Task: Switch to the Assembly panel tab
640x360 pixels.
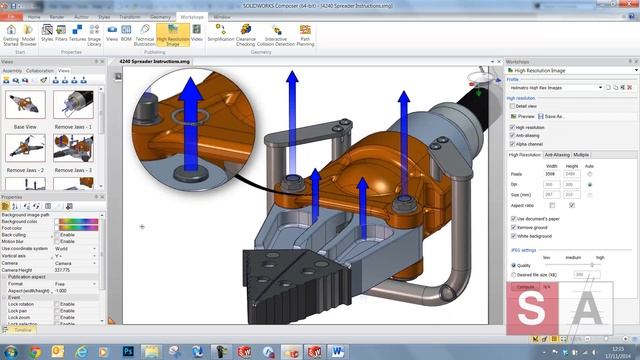Action: tap(12, 71)
